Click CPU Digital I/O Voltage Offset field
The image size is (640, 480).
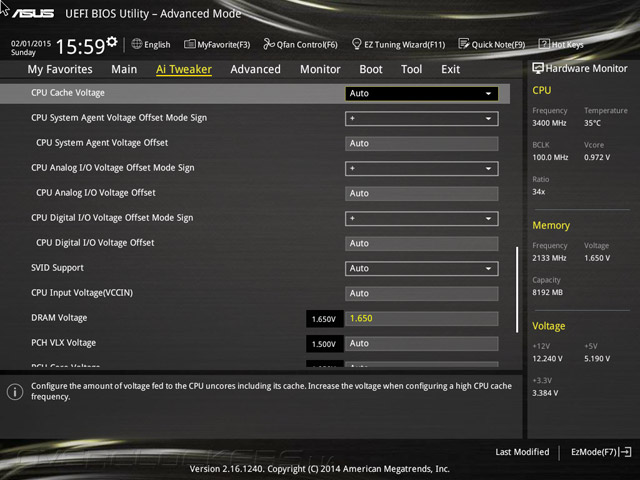pos(422,244)
